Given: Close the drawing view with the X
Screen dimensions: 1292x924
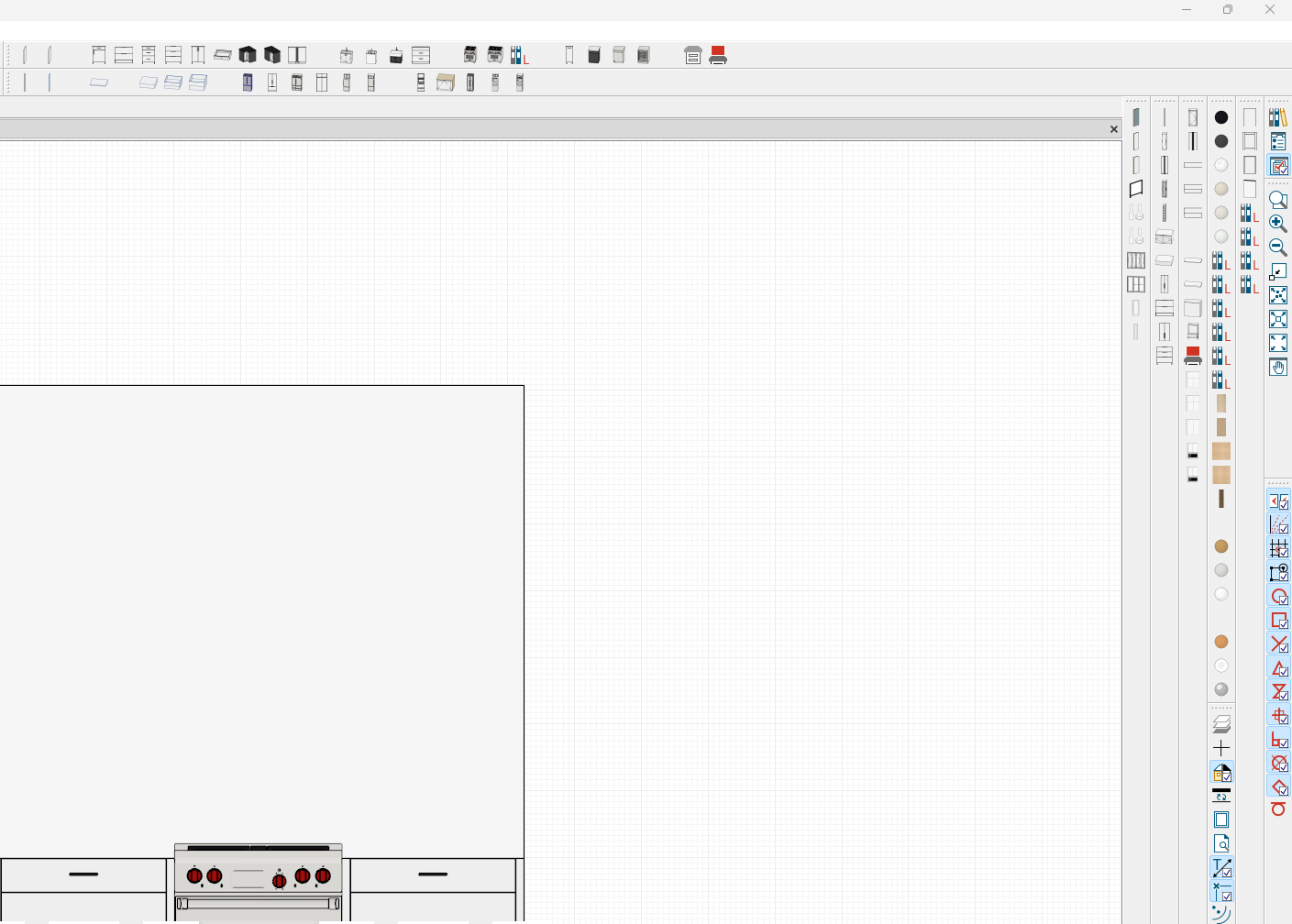Looking at the screenshot, I should [1114, 129].
